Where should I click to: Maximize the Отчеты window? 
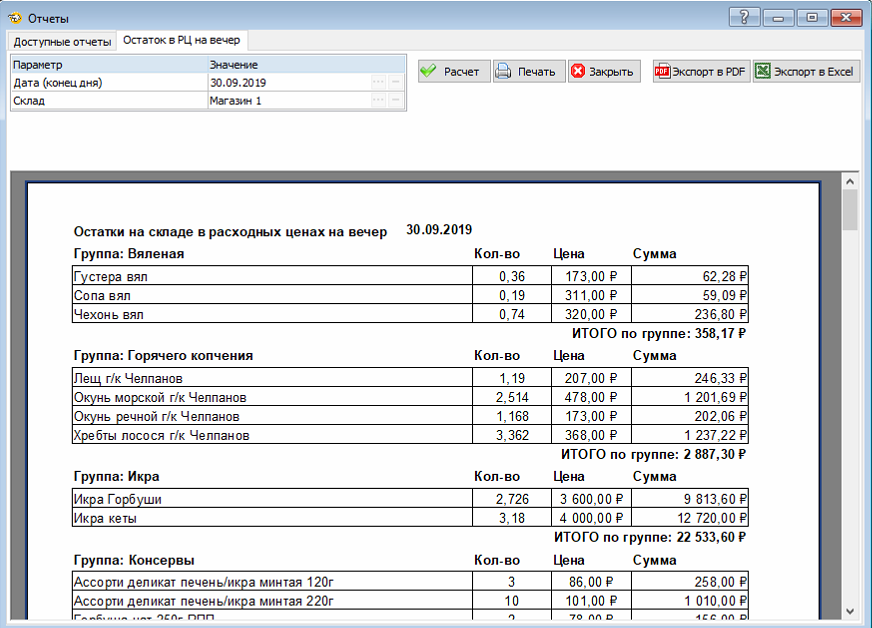pyautogui.click(x=811, y=17)
